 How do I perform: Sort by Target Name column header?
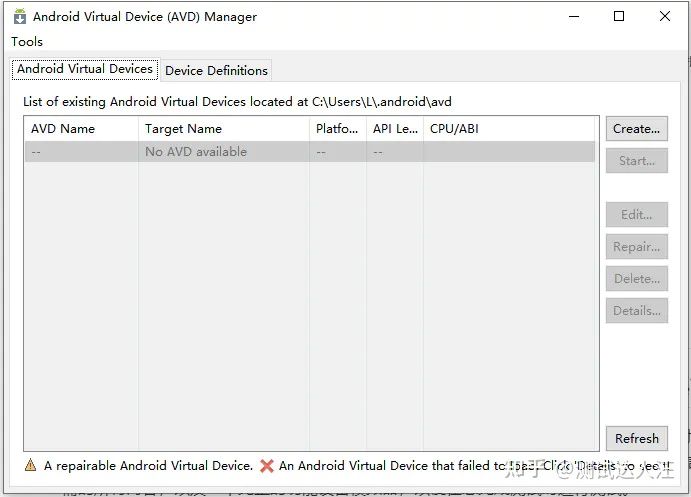(224, 129)
